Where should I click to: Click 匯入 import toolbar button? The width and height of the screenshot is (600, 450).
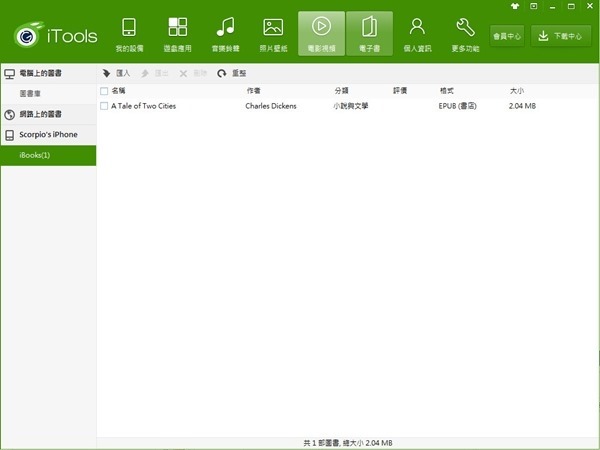click(117, 73)
